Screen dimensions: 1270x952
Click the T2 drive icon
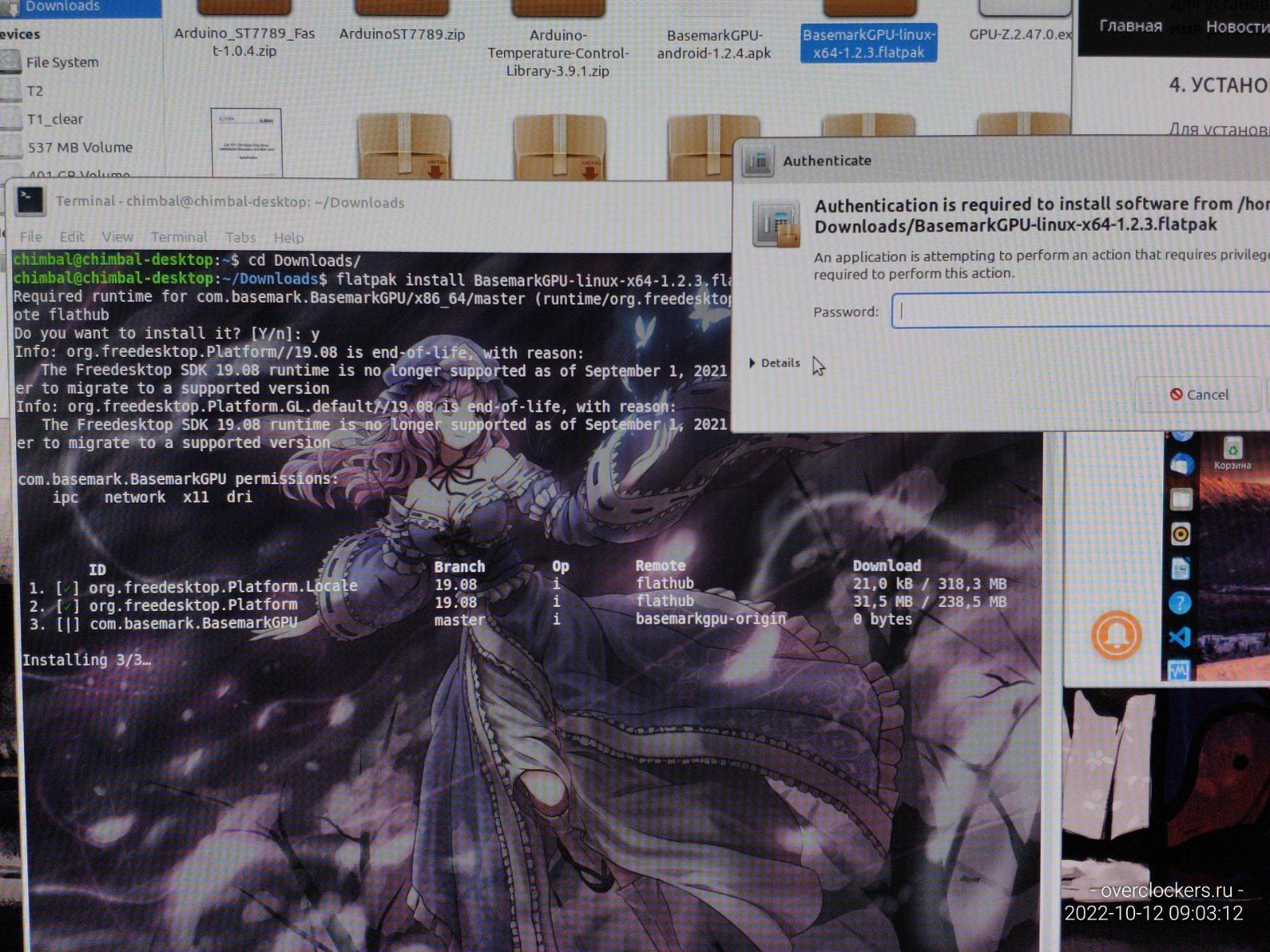[x=10, y=90]
